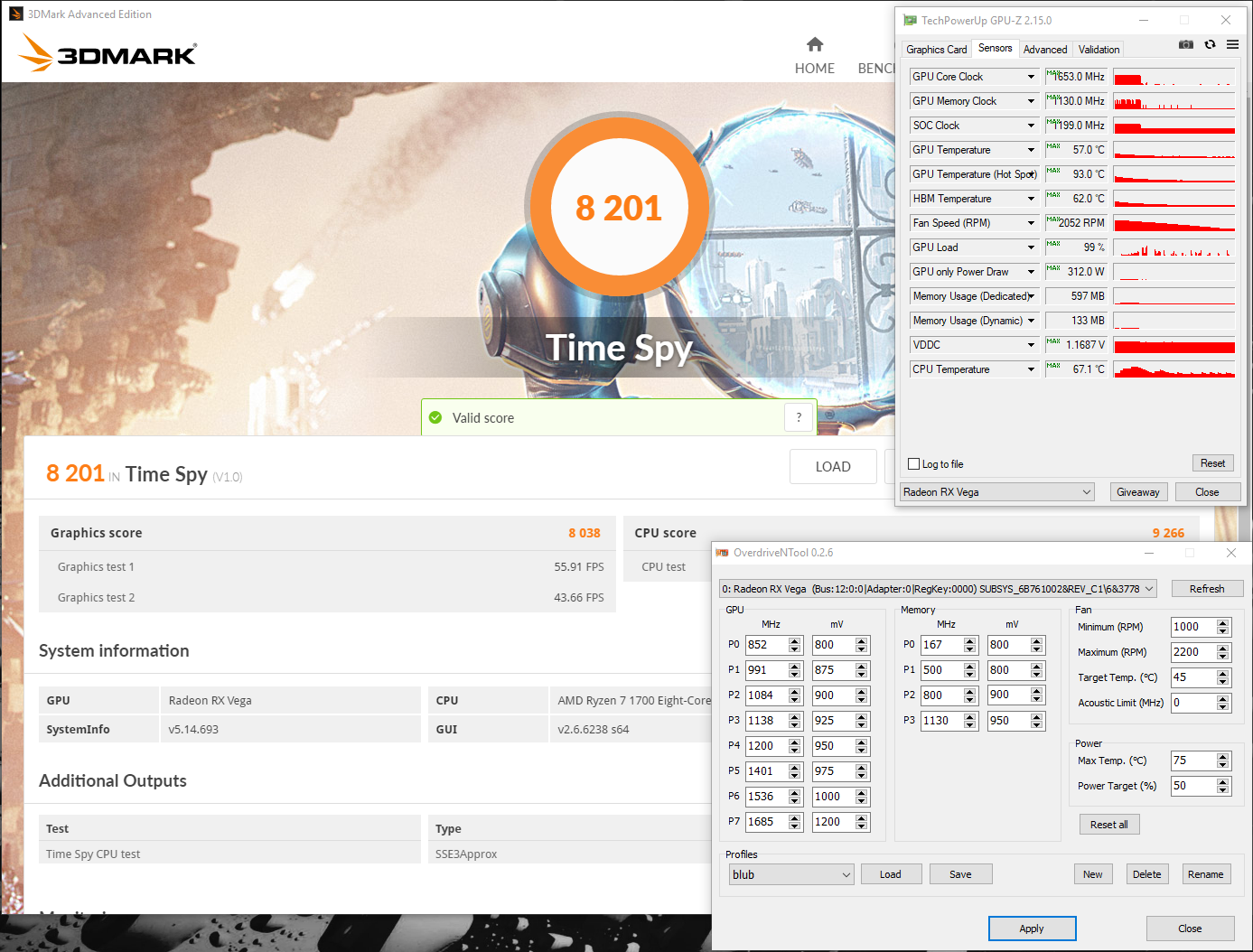The height and width of the screenshot is (952, 1253).
Task: Click the Memory P3 MHz stepper arrows
Action: (x=970, y=721)
